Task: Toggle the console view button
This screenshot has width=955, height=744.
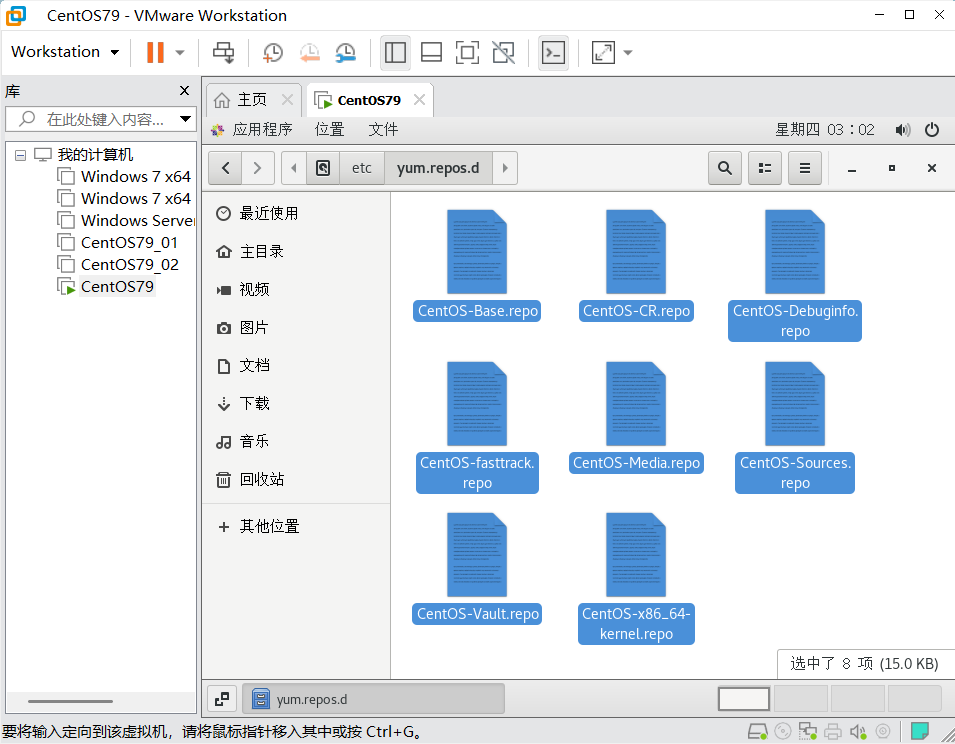Action: tap(553, 52)
